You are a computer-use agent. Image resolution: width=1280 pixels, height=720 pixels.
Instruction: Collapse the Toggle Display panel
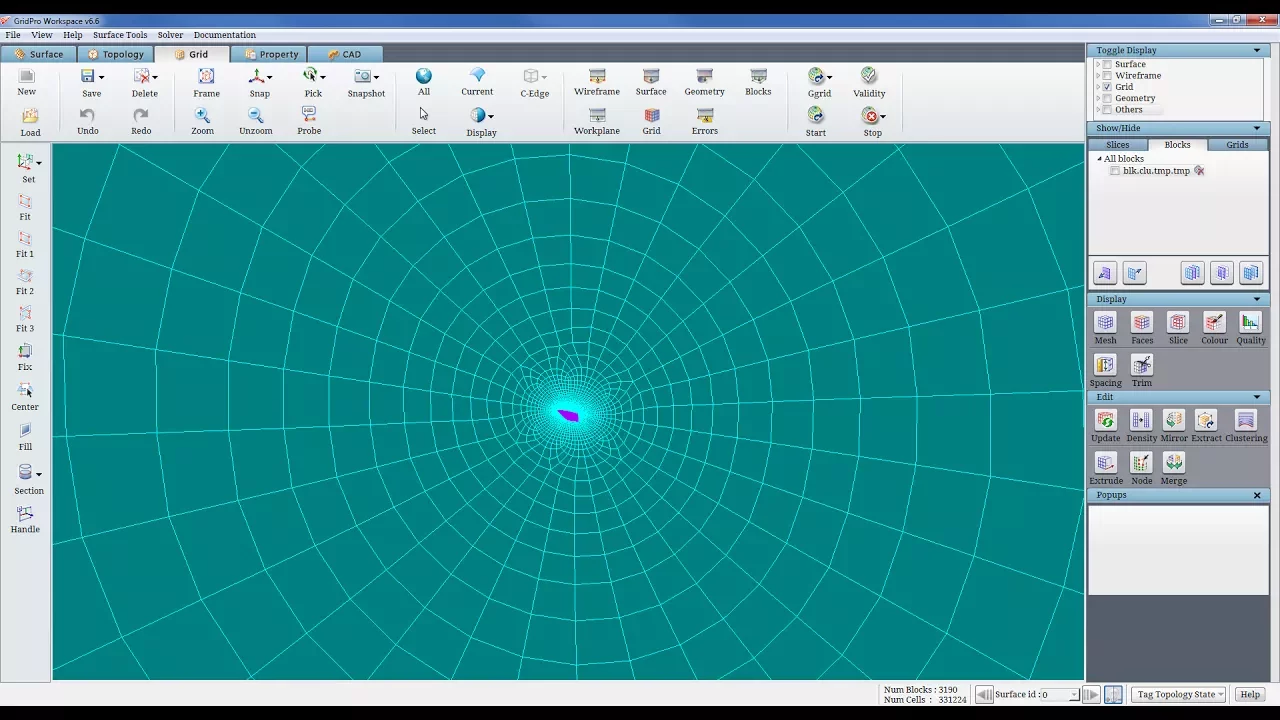tap(1257, 50)
